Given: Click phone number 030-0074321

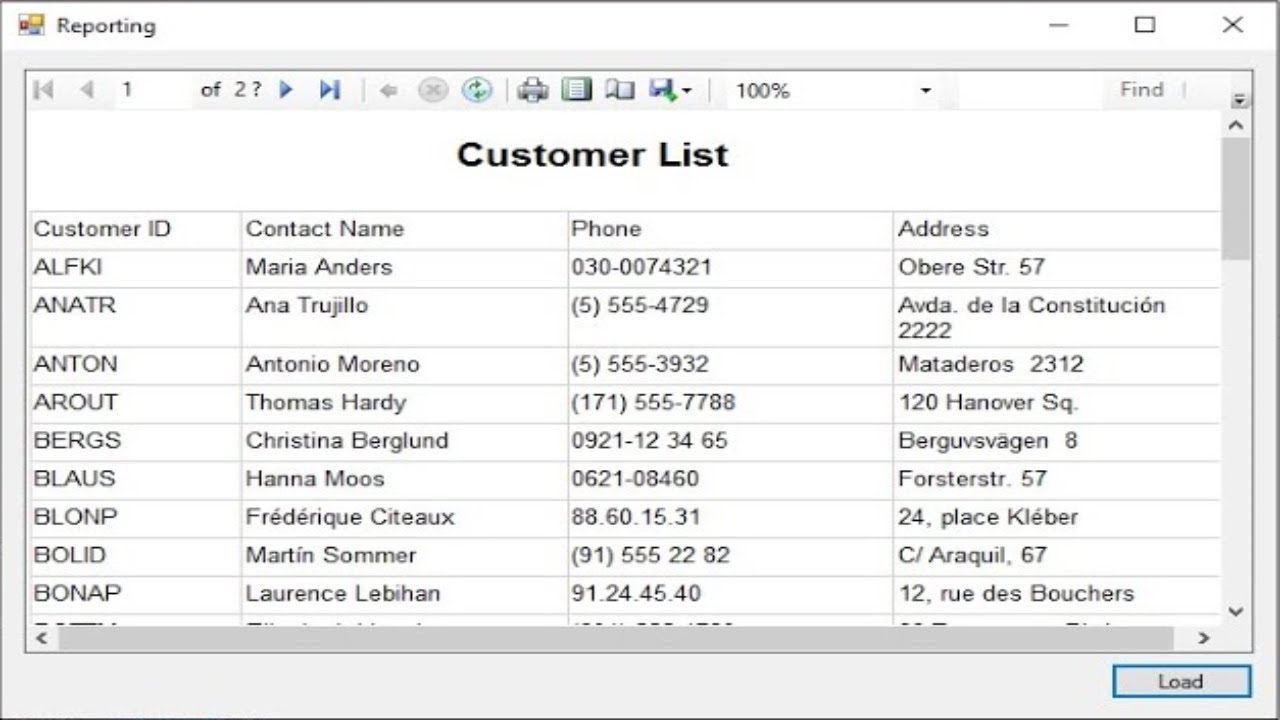Looking at the screenshot, I should (642, 268).
